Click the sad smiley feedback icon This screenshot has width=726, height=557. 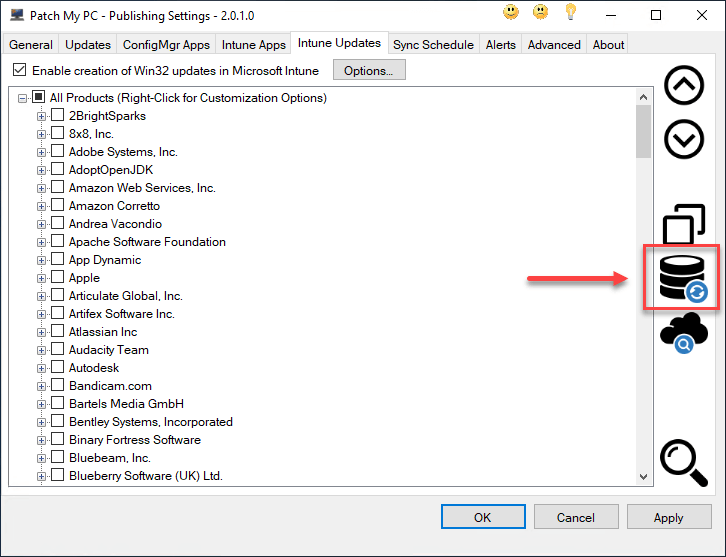pos(540,12)
